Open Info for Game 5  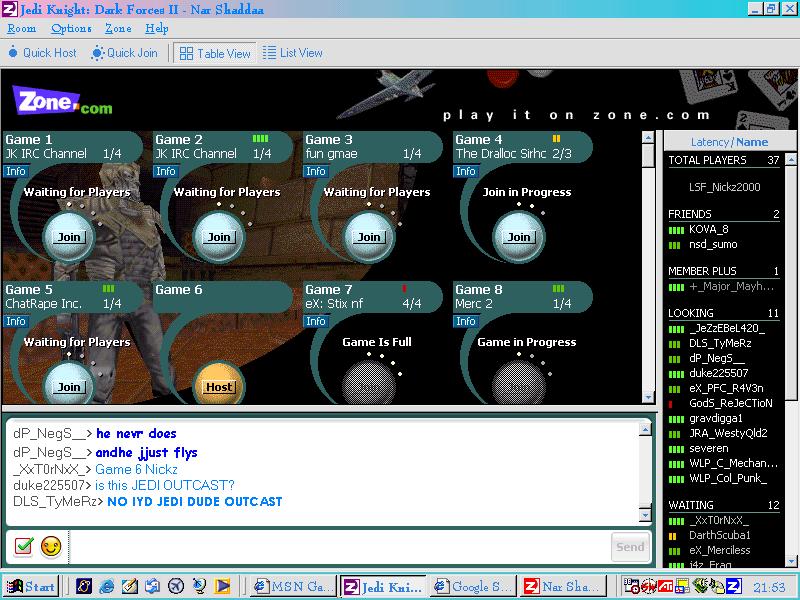(15, 321)
